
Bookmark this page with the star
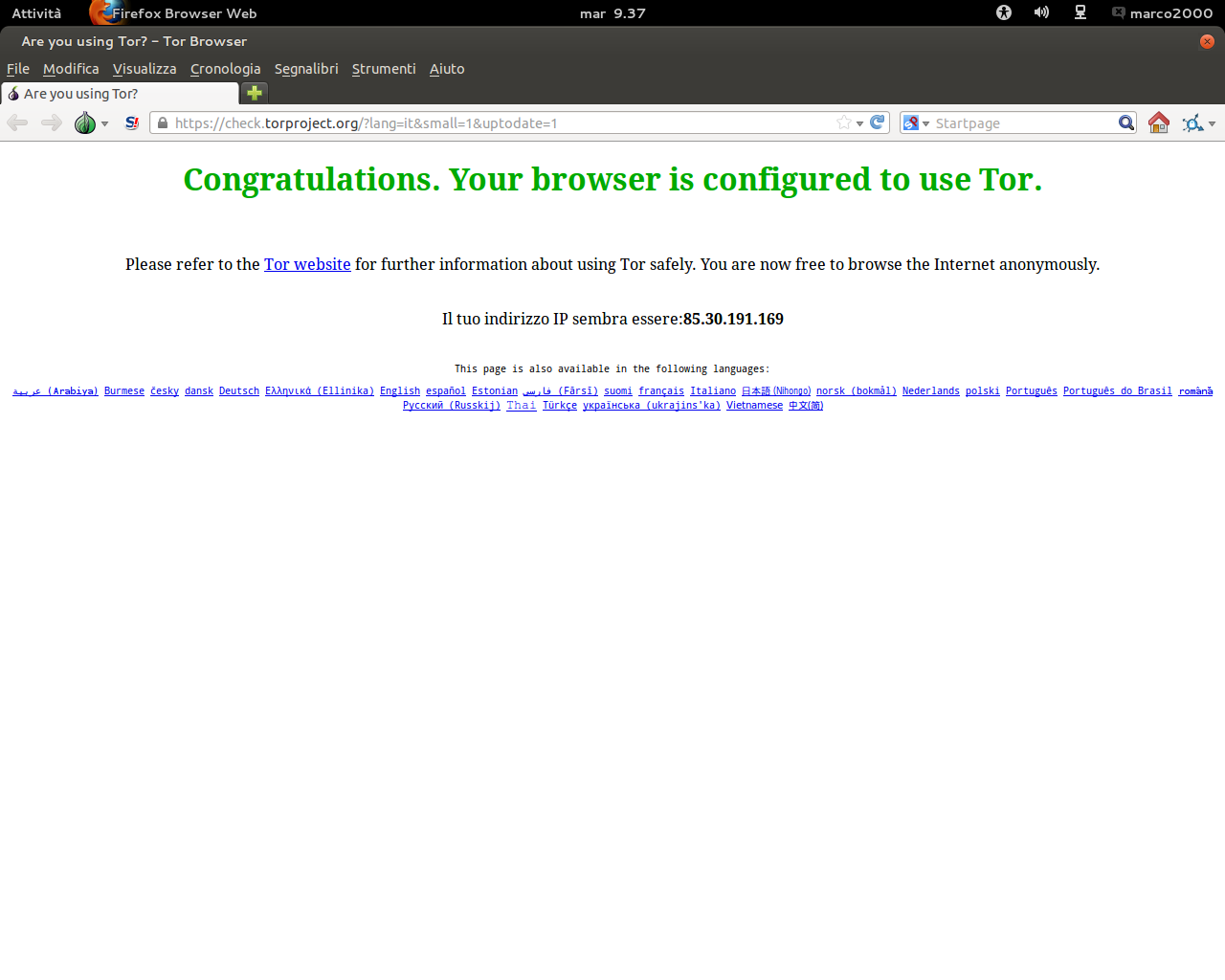click(844, 122)
